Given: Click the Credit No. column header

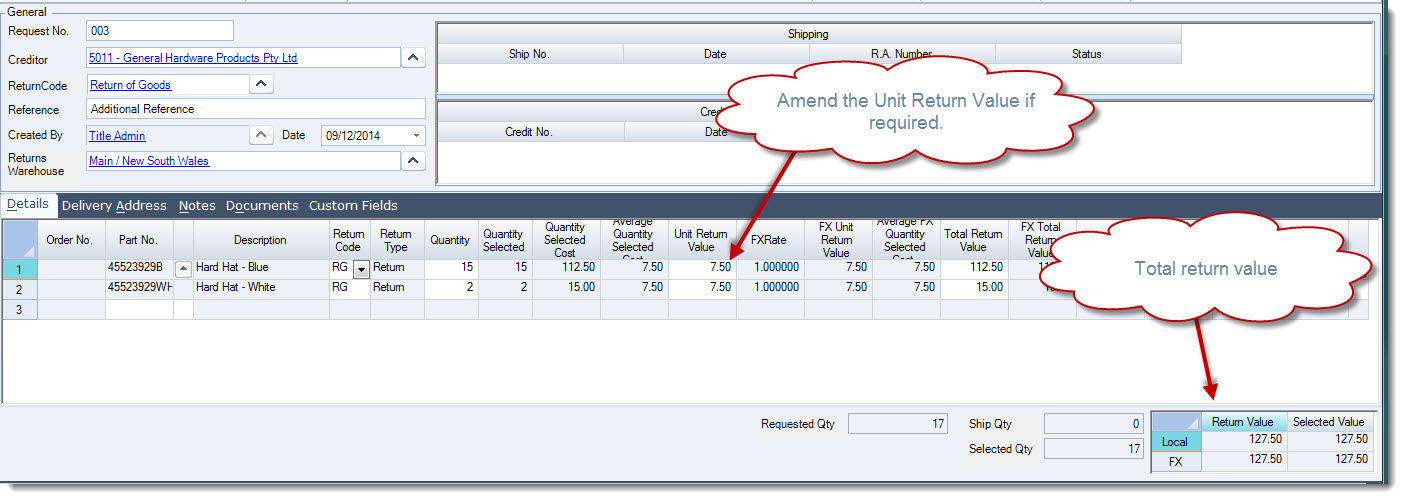Looking at the screenshot, I should [531, 132].
